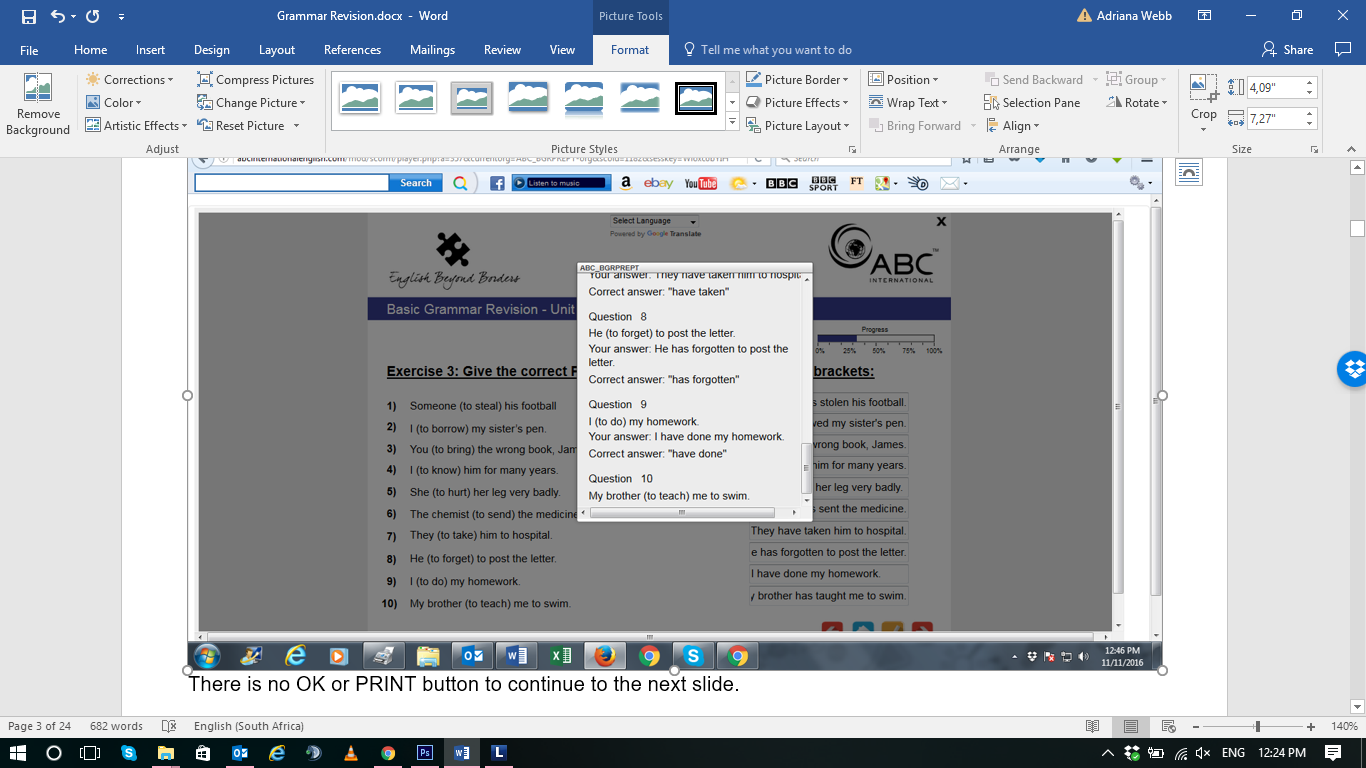Screen dimensions: 1366x768
Task: Click the Redo icon in the title bar
Action: pos(93,16)
